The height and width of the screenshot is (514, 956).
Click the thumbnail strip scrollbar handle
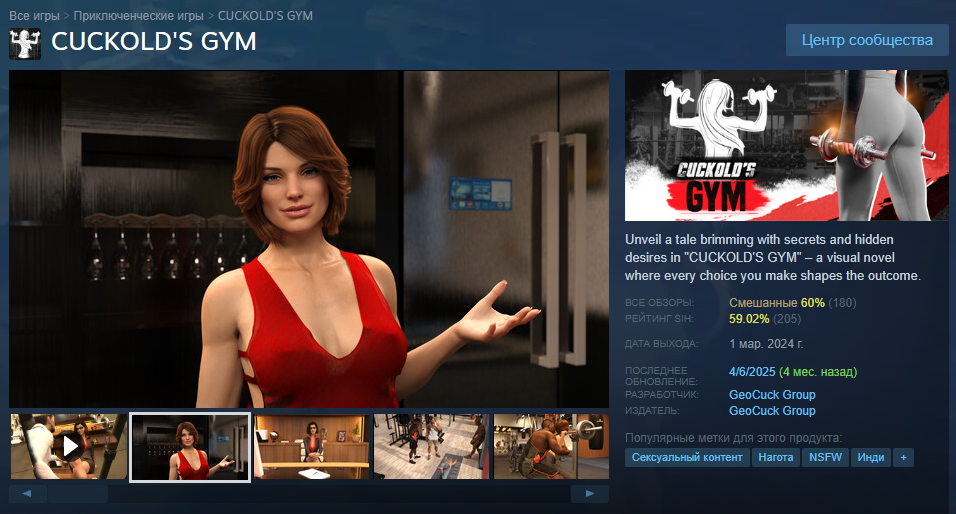tap(78, 494)
